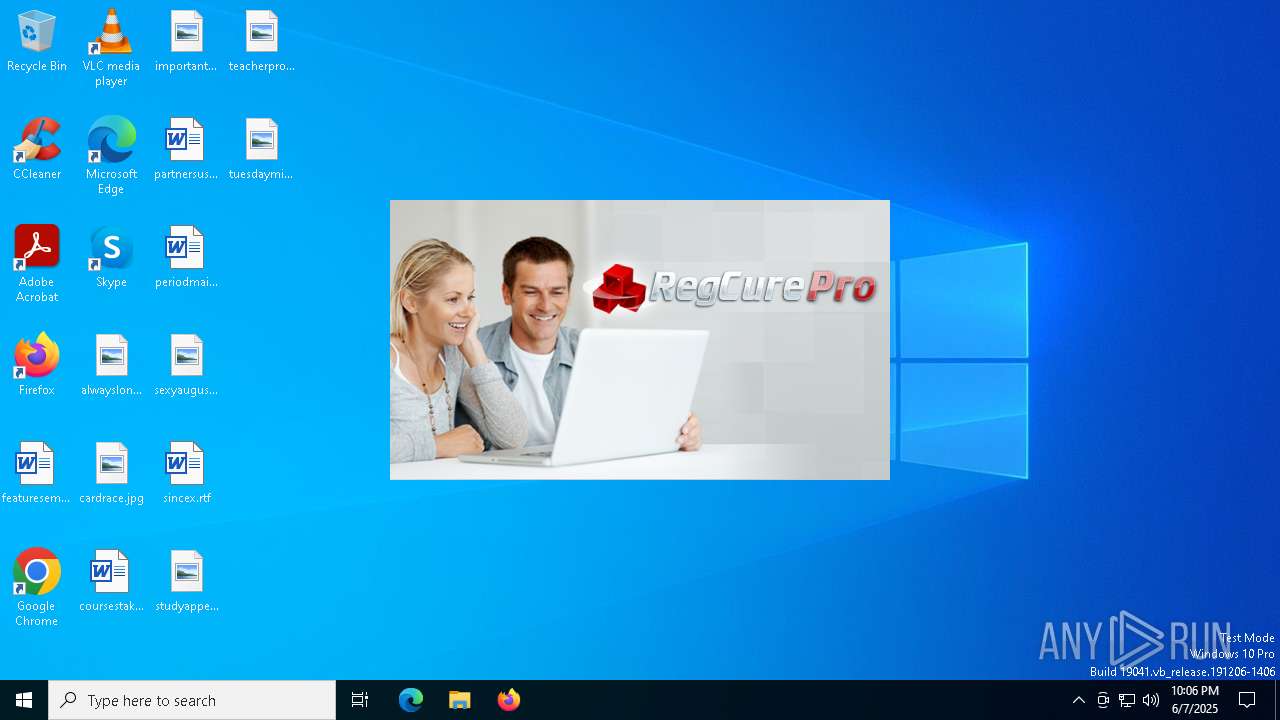This screenshot has height=720, width=1280.
Task: Click the RegCure Pro splash screen image
Action: [x=640, y=340]
